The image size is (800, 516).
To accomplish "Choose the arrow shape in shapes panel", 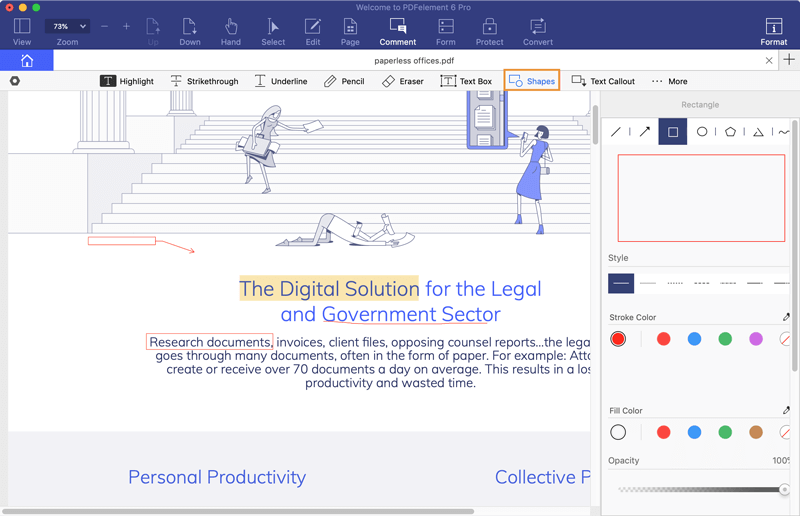I will pyautogui.click(x=645, y=132).
